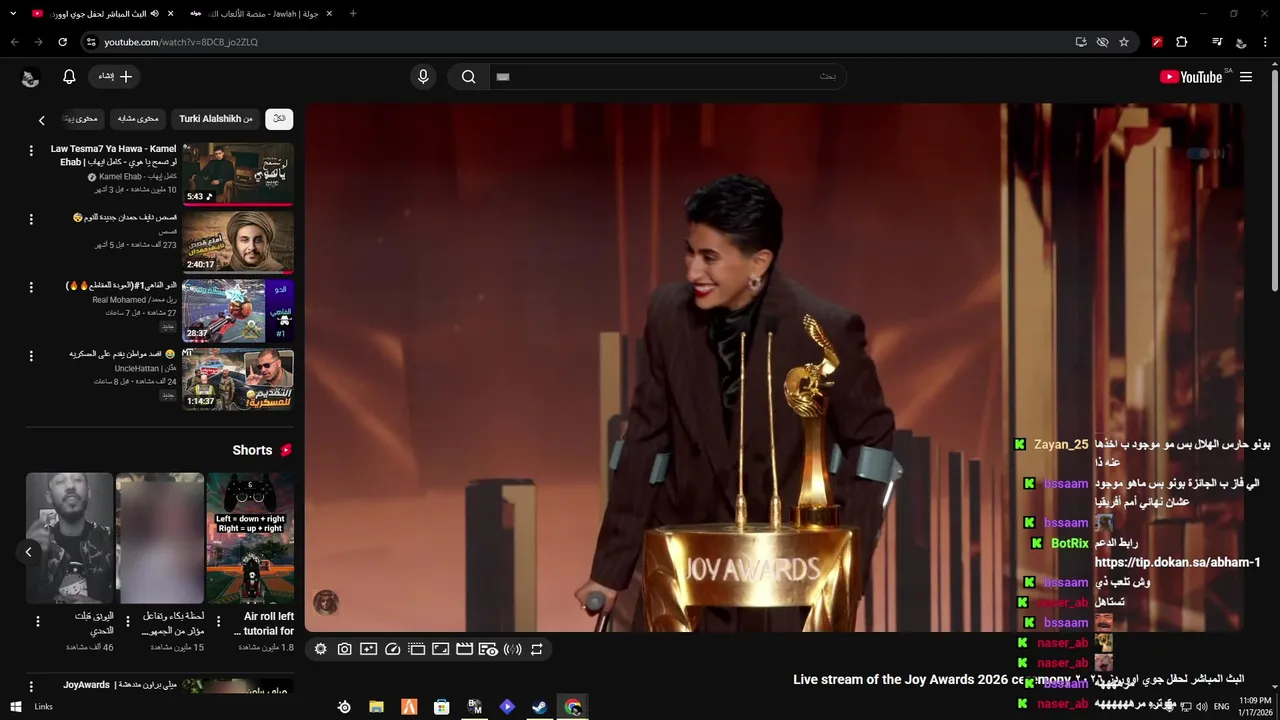Click the fit-to-window expand icon
Viewport: 1280px width, 720px height.
pyautogui.click(x=441, y=649)
